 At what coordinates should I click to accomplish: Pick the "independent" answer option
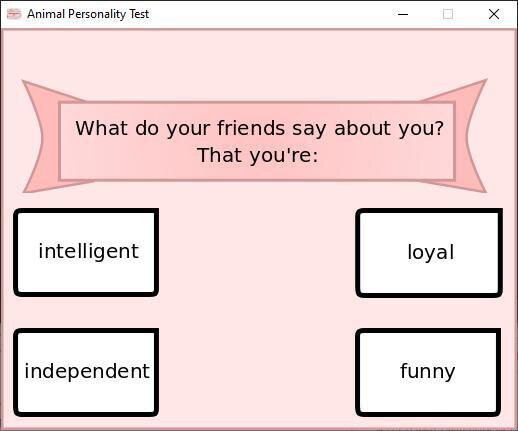coord(86,372)
